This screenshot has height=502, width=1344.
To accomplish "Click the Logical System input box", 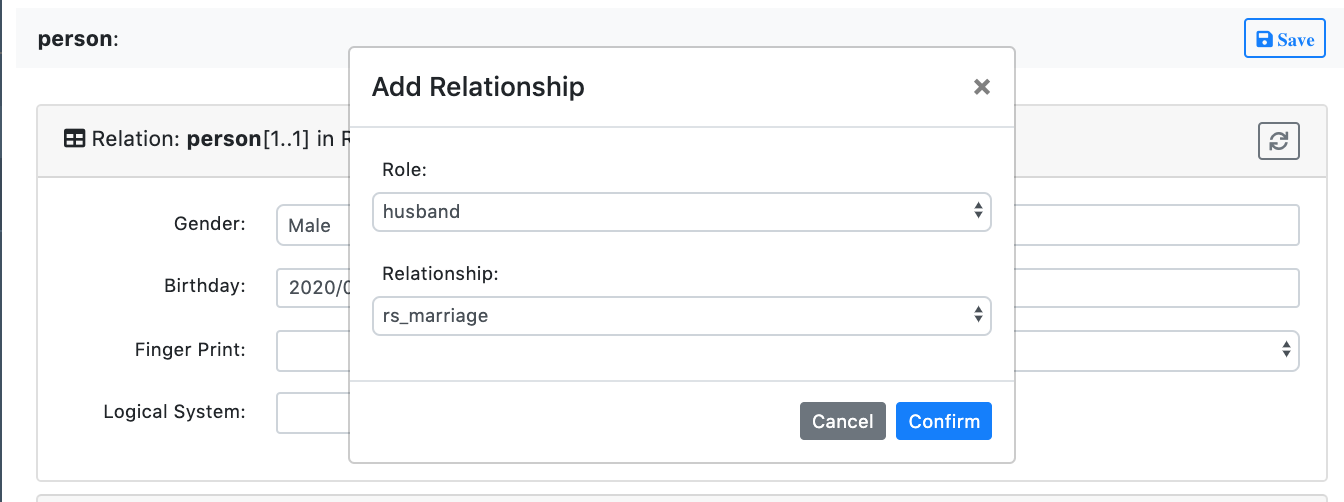I will pyautogui.click(x=312, y=413).
